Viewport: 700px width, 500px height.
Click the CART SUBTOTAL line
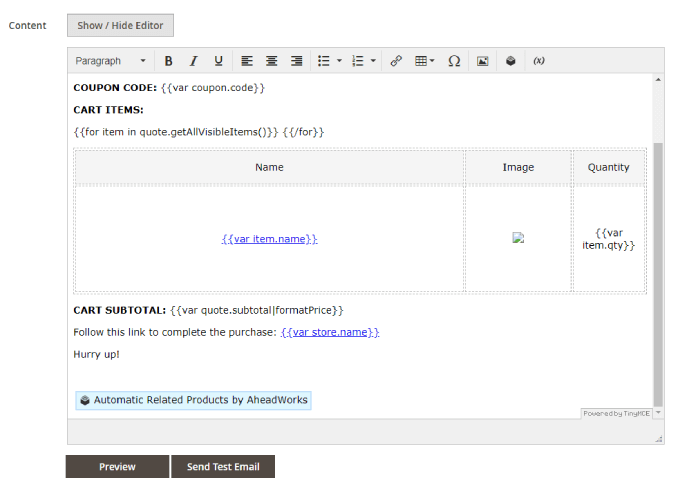(x=208, y=310)
